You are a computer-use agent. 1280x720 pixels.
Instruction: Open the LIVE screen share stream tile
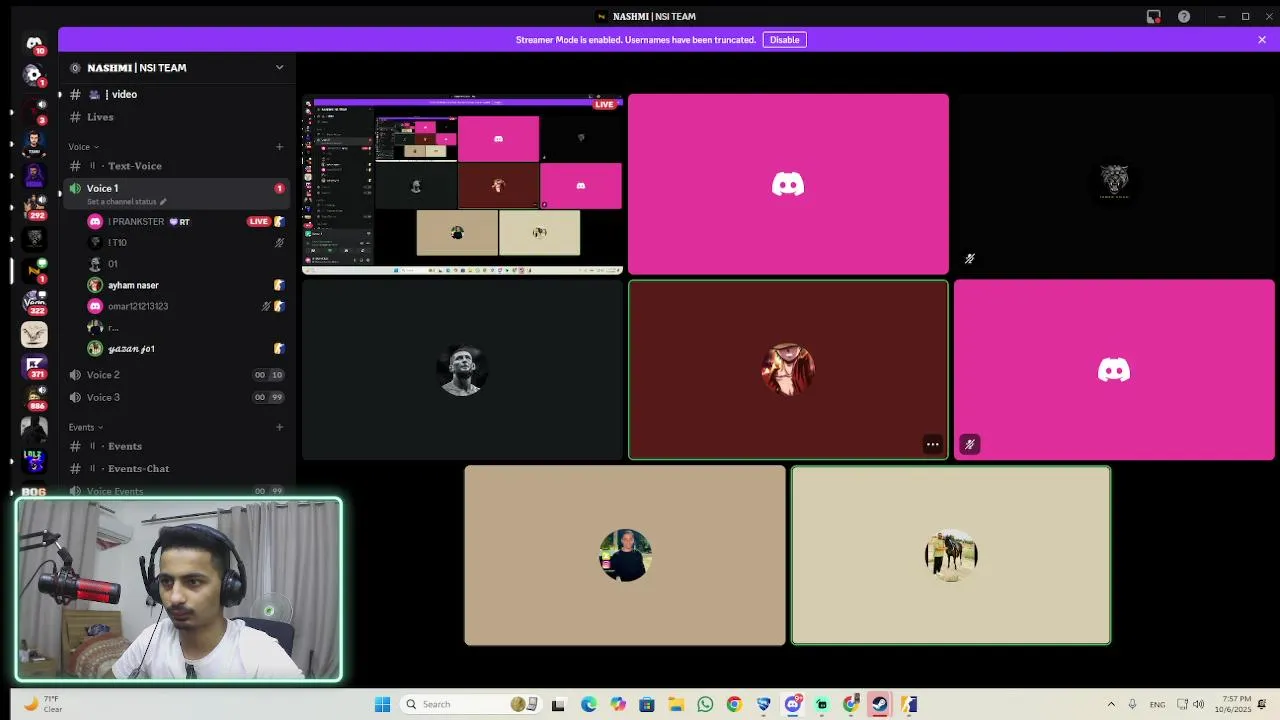463,184
